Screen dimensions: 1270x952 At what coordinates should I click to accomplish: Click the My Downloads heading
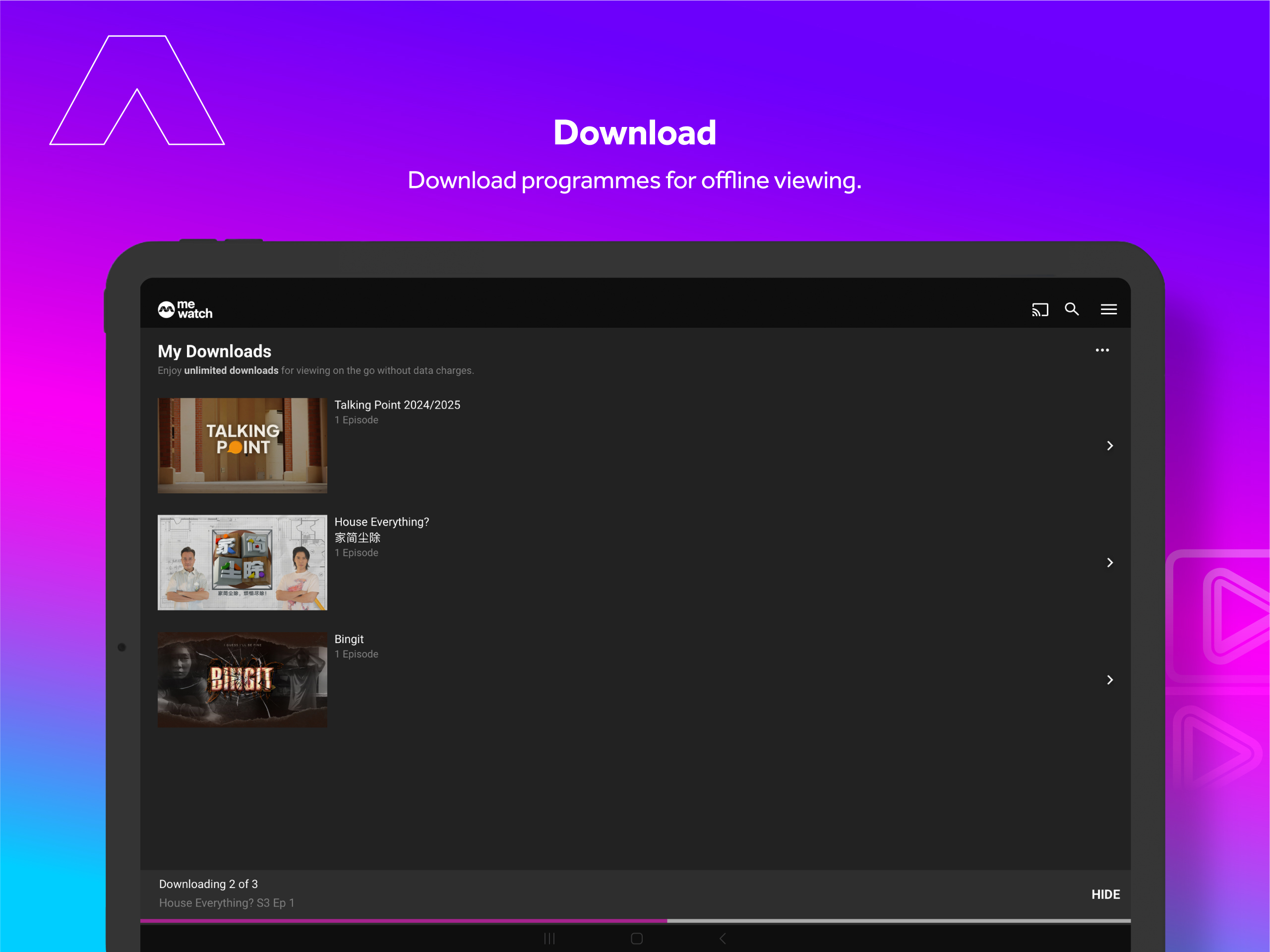215,351
